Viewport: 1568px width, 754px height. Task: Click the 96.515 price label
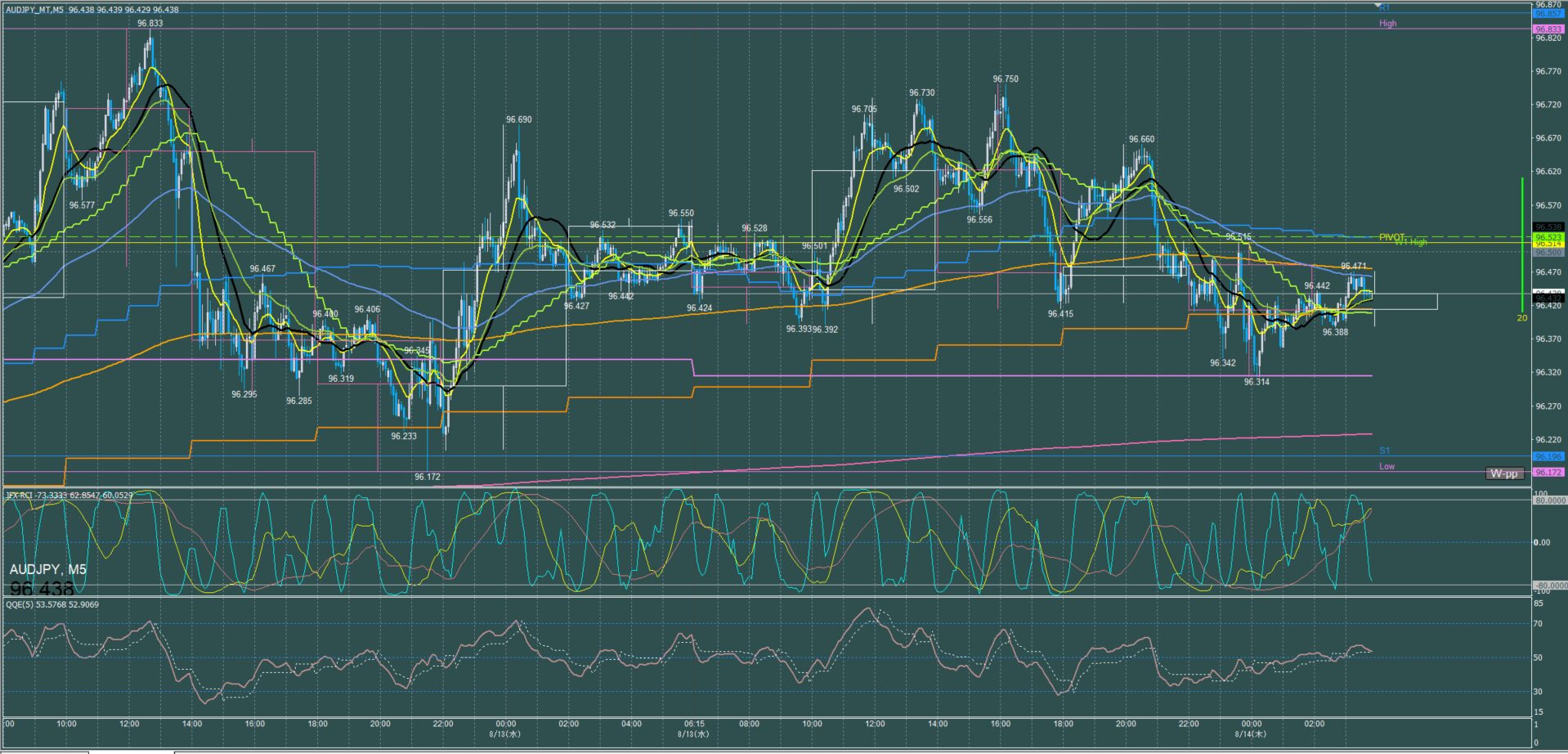coord(1239,237)
